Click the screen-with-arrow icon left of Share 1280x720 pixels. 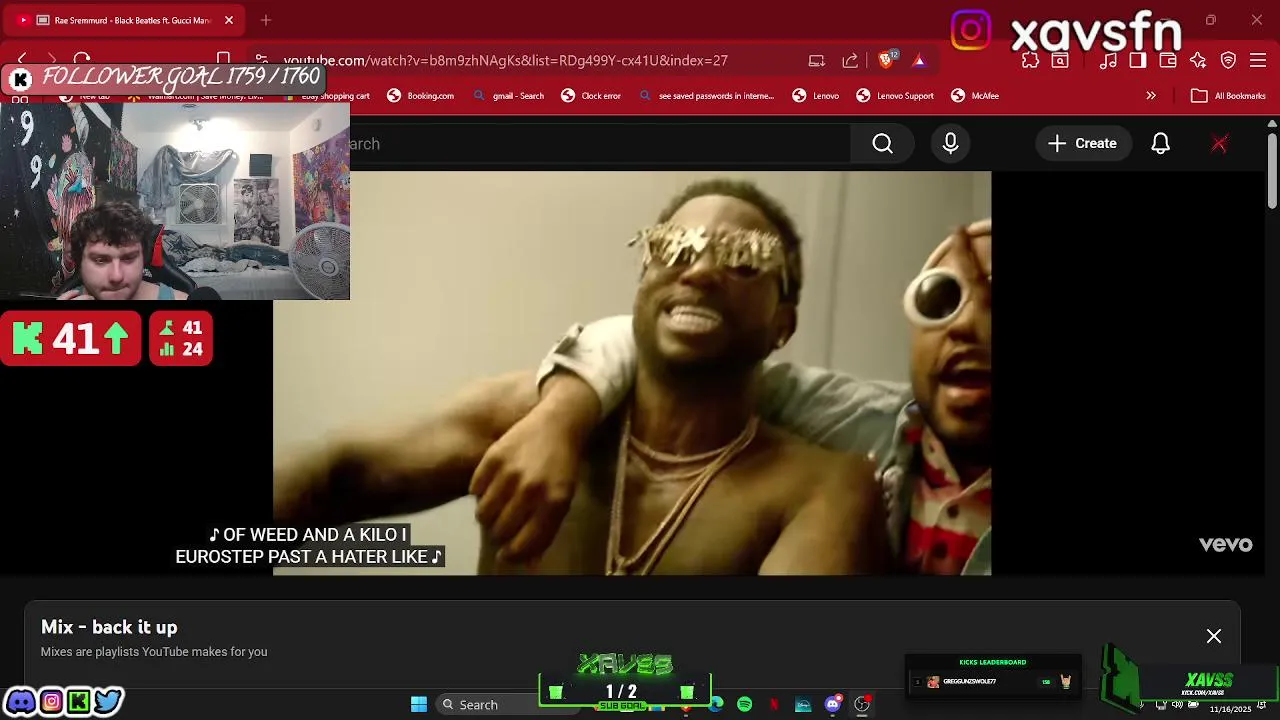click(817, 60)
